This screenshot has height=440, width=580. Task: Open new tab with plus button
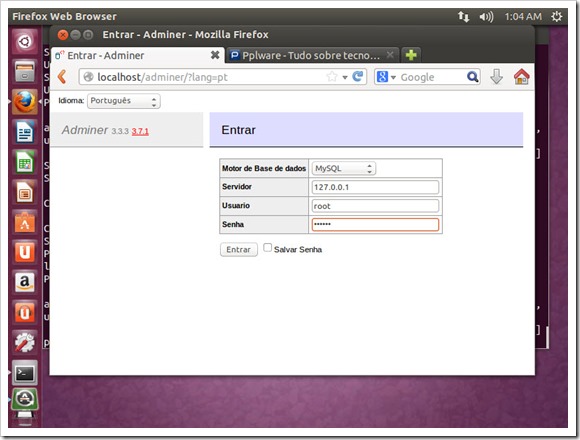tap(411, 55)
